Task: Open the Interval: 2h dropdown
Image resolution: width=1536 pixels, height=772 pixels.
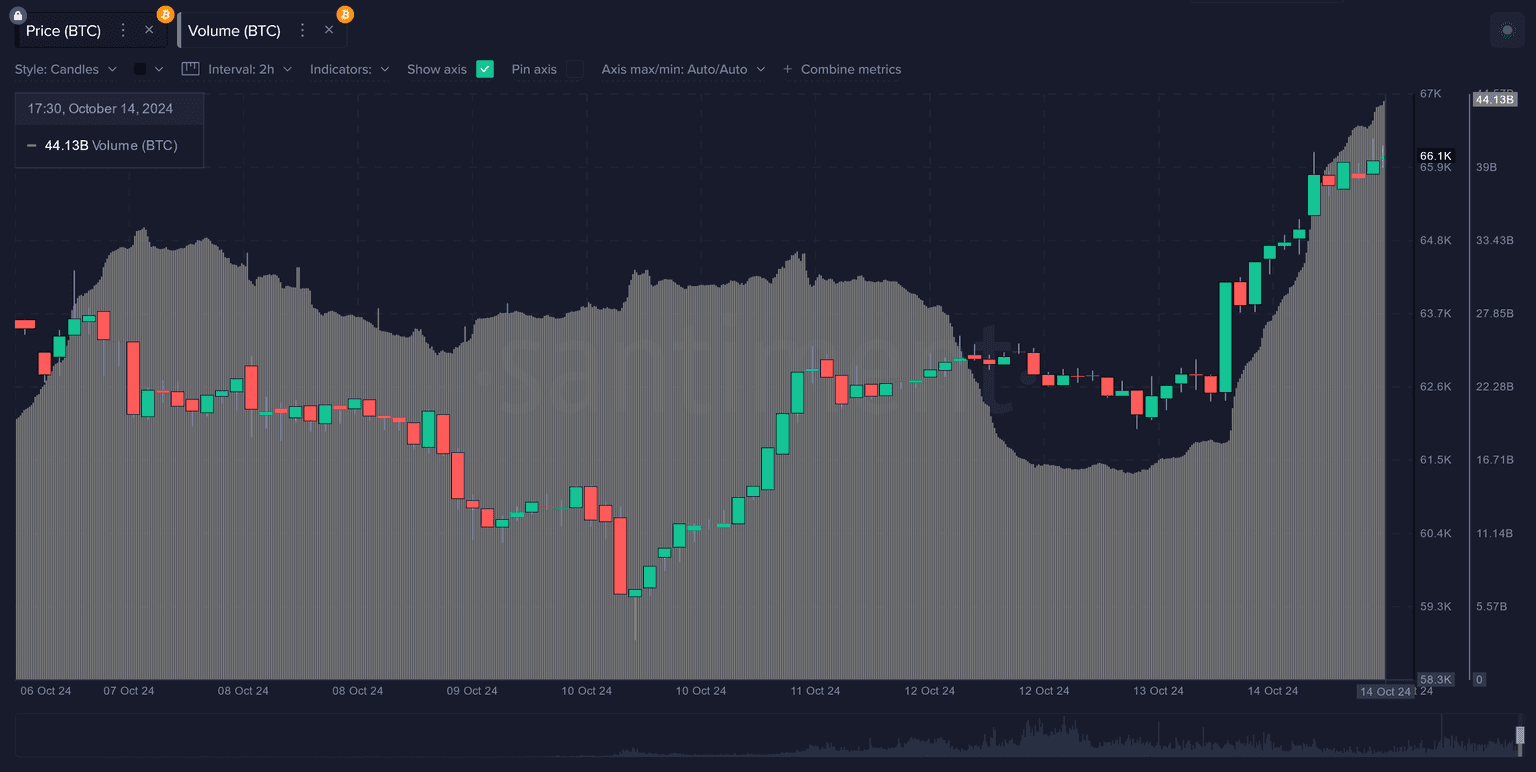Action: click(x=250, y=69)
